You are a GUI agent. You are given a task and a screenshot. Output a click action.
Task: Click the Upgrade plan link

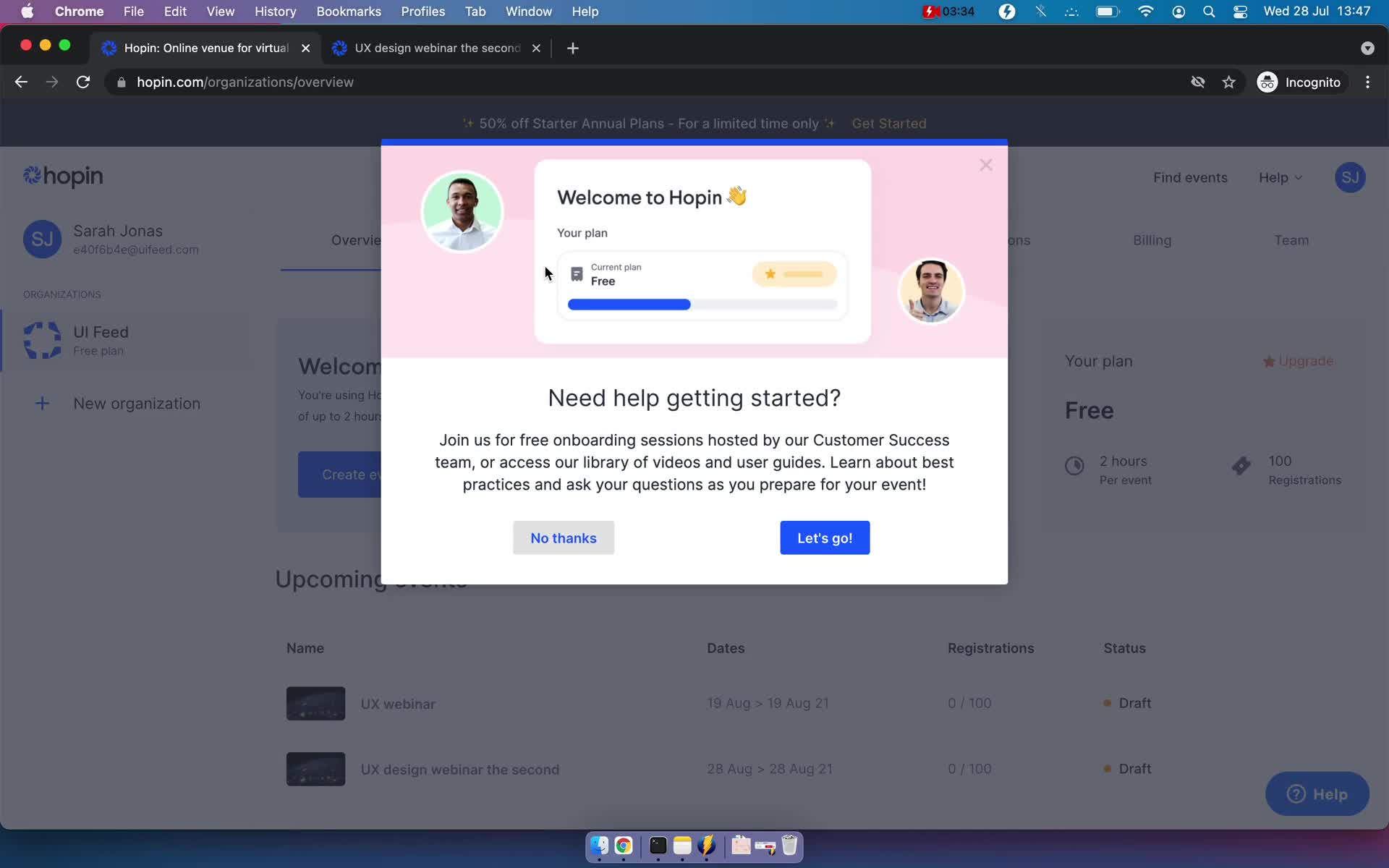coord(1298,361)
